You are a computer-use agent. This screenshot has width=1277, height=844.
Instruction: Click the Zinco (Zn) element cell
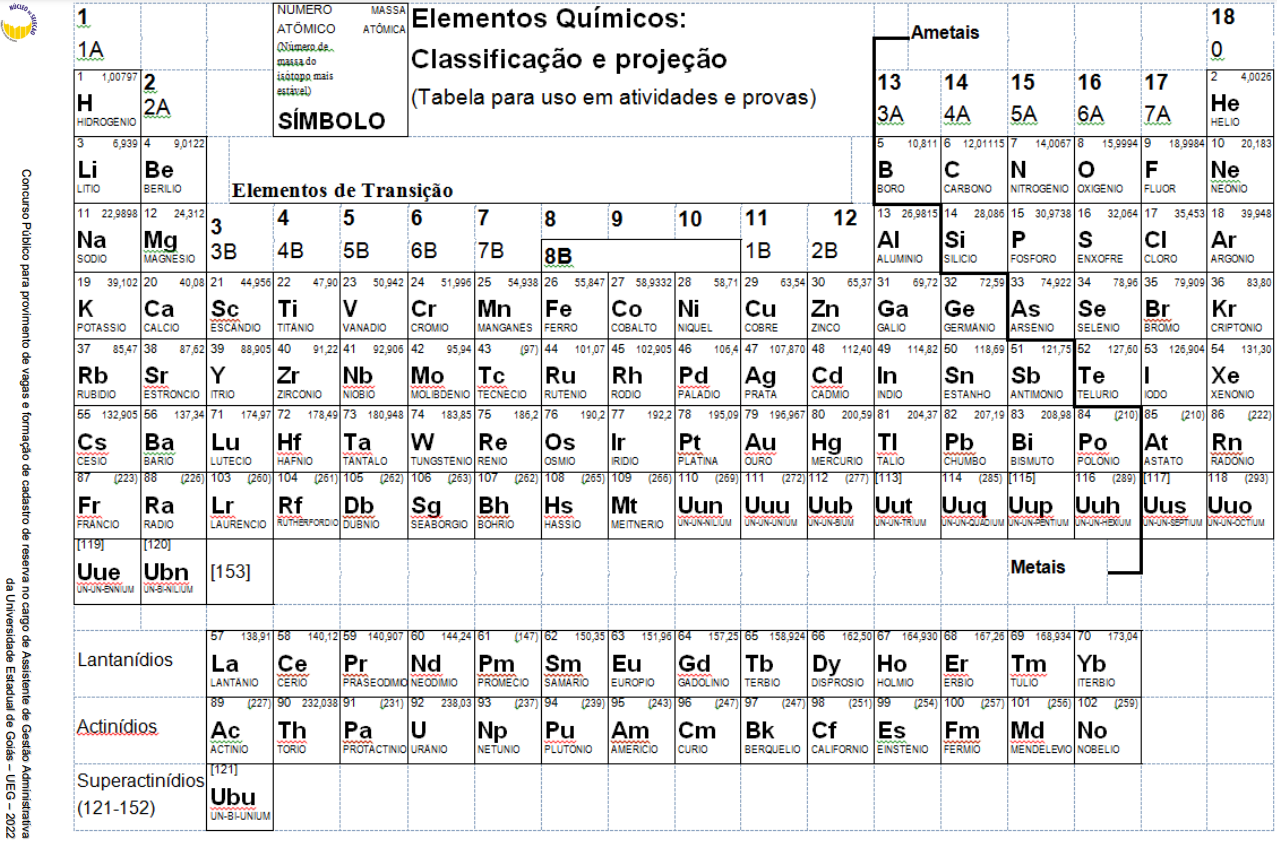[840, 305]
